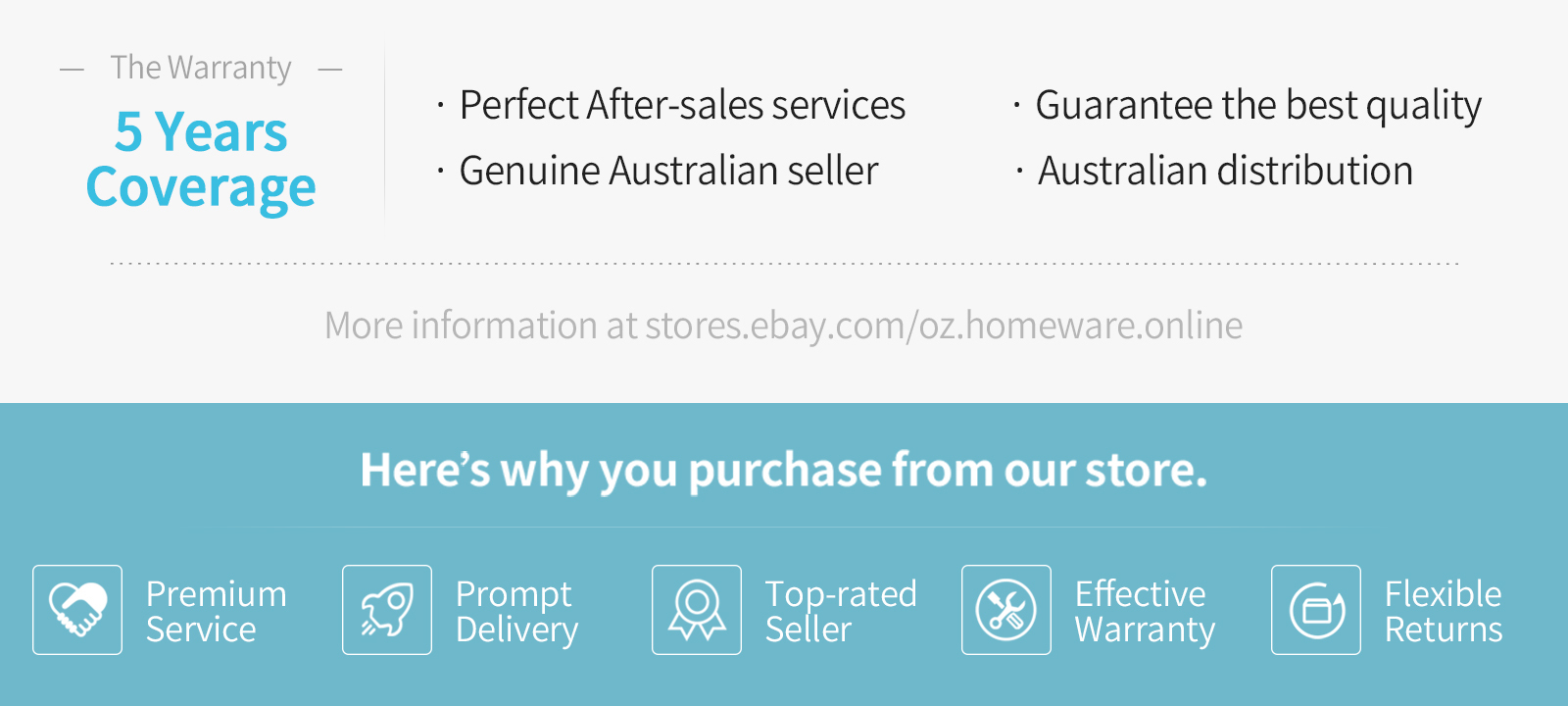Select the Premium Service label
This screenshot has height=706, width=1568.
217,611
